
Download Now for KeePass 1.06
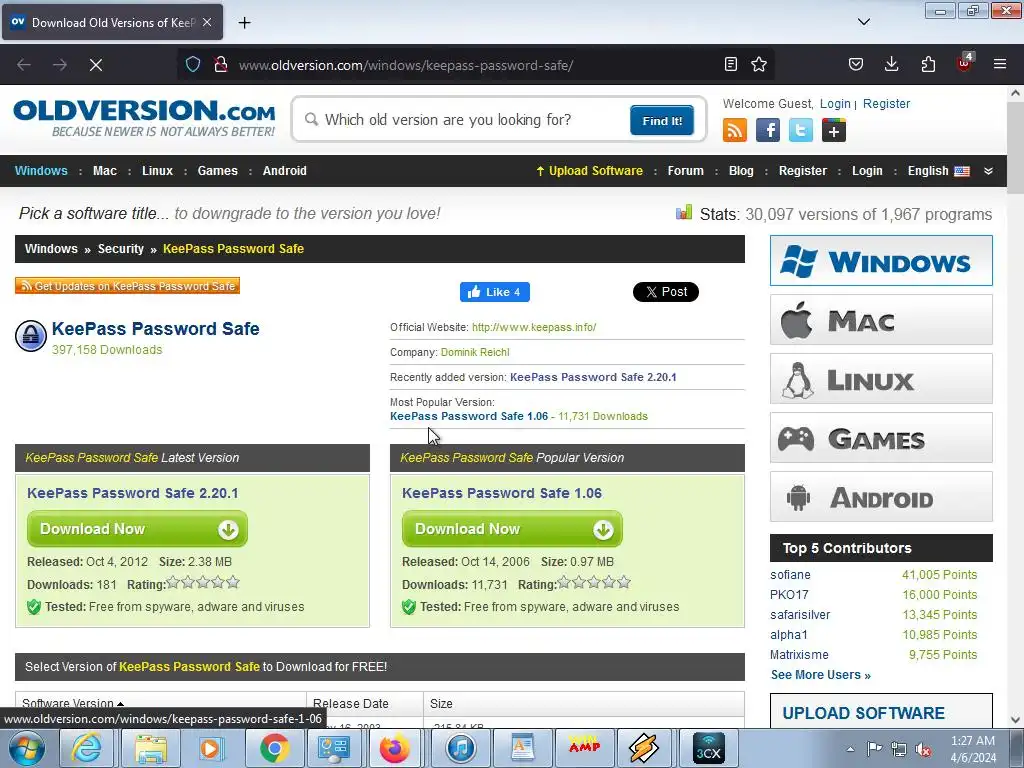pyautogui.click(x=512, y=529)
